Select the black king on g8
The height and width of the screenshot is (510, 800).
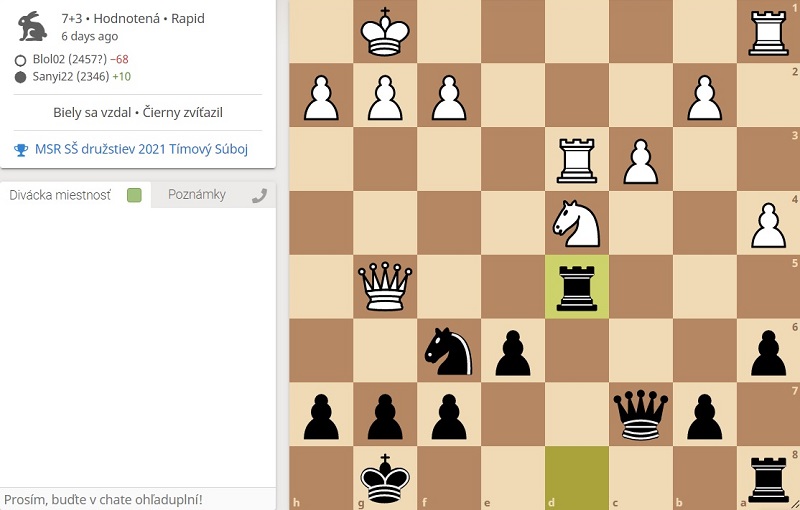tap(385, 480)
